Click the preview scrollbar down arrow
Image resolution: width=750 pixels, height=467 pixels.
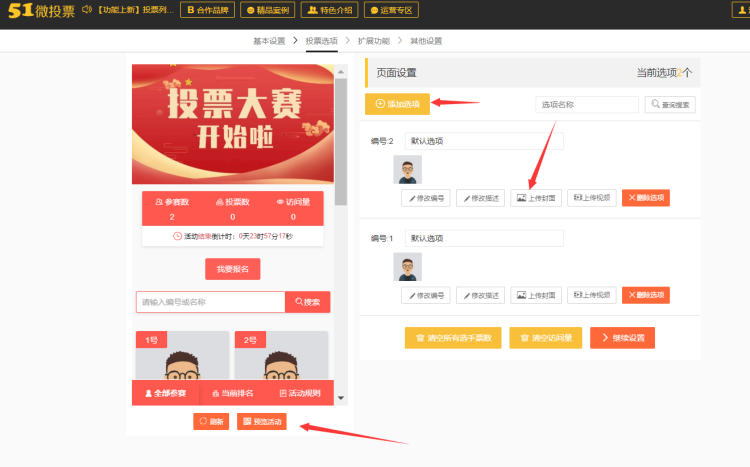(x=341, y=398)
